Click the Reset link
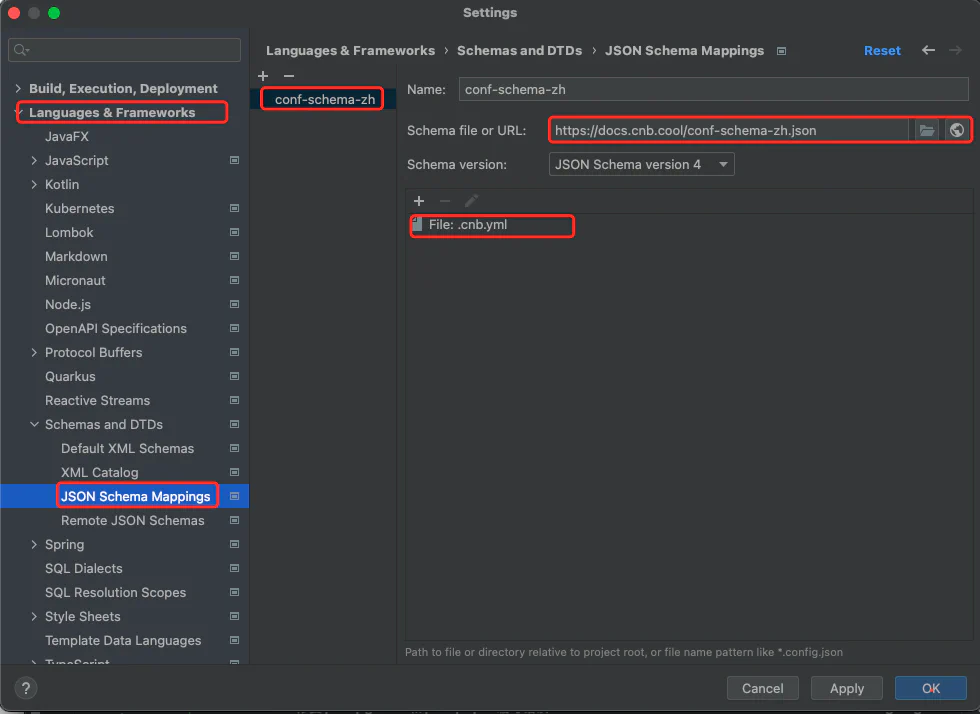Image resolution: width=980 pixels, height=714 pixels. [x=882, y=50]
